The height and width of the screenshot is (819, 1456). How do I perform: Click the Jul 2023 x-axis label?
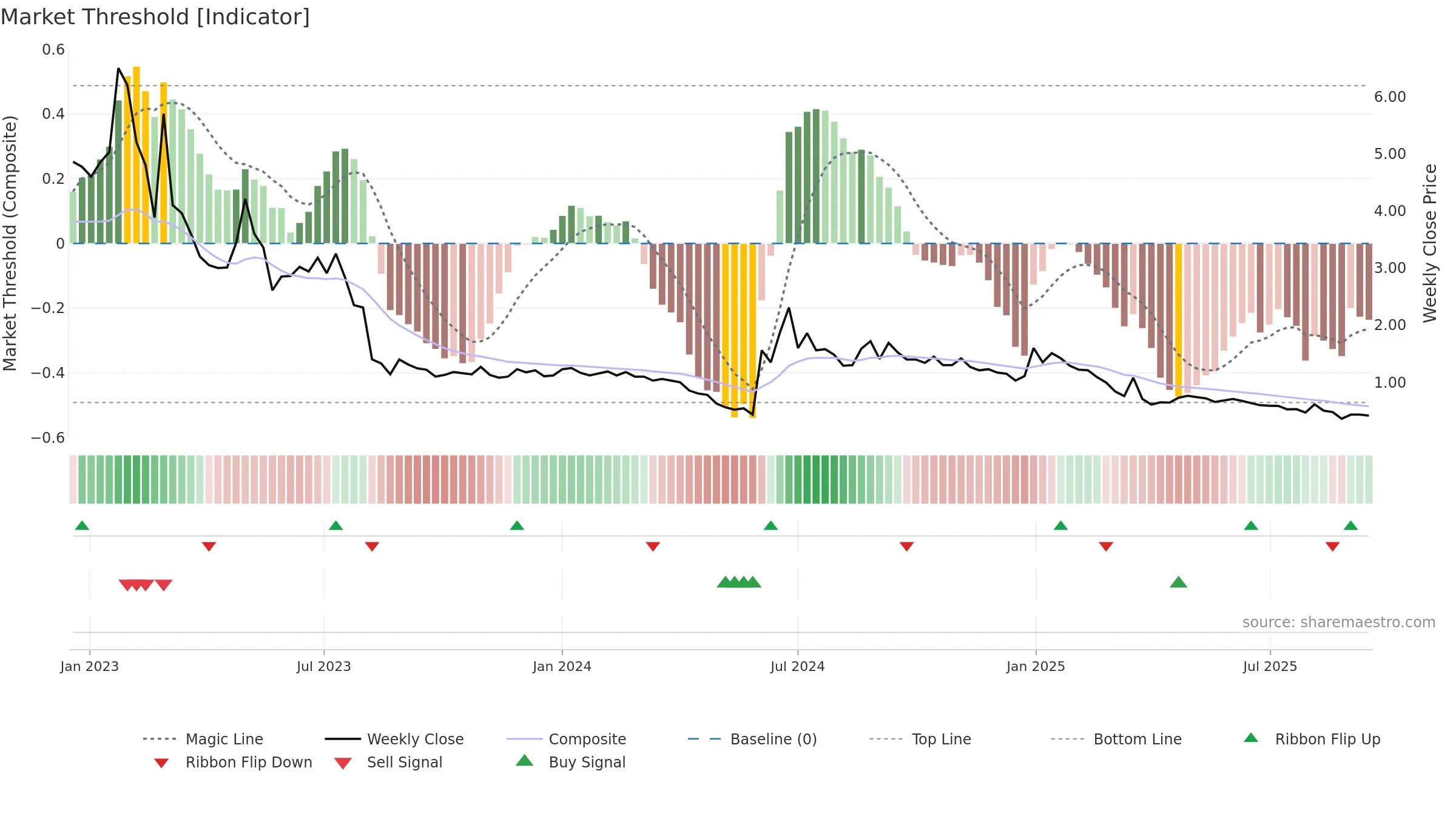[x=324, y=666]
